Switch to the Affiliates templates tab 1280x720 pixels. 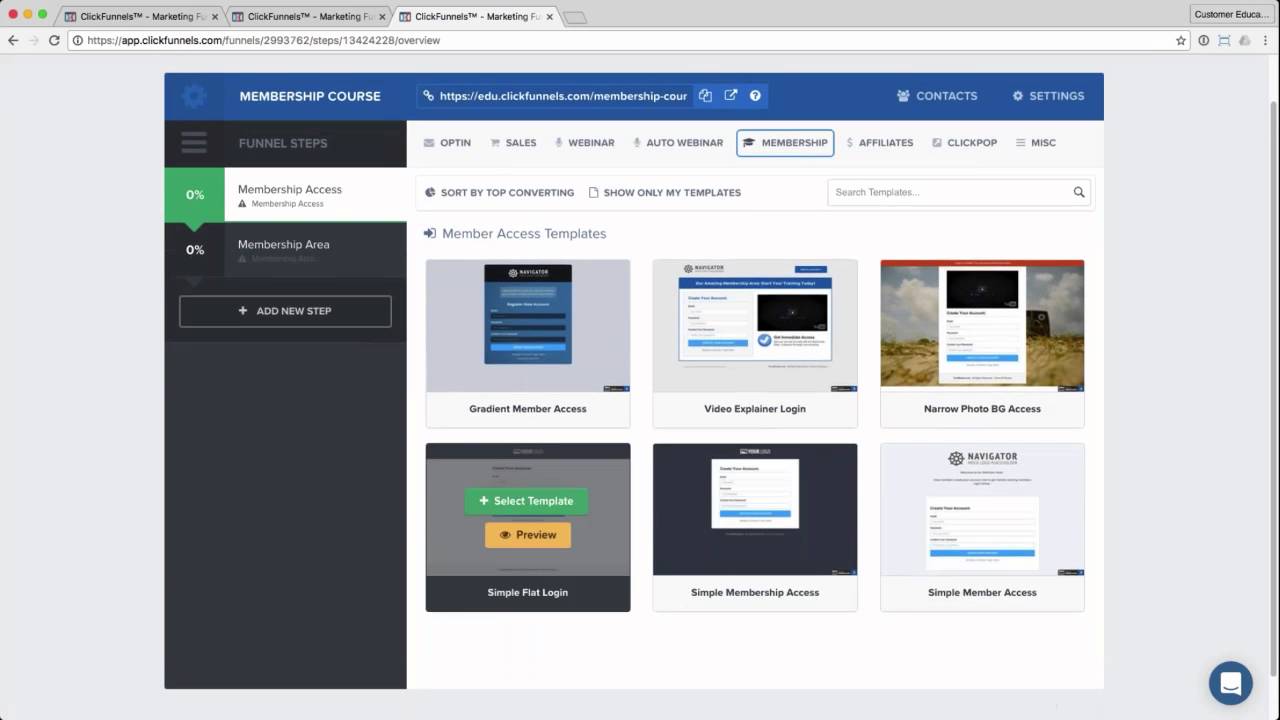click(x=879, y=143)
